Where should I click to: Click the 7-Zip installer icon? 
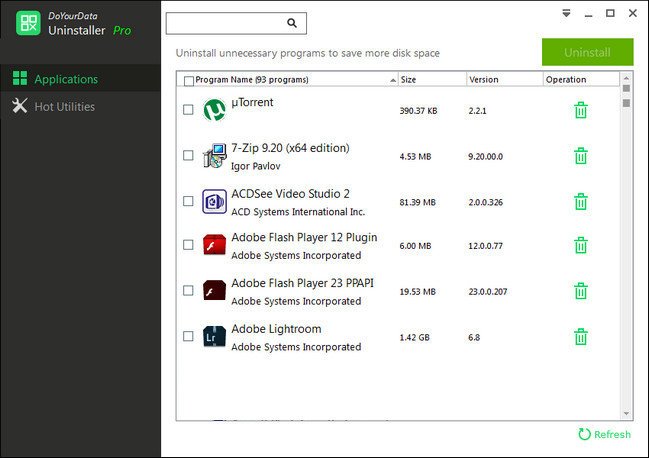click(214, 156)
